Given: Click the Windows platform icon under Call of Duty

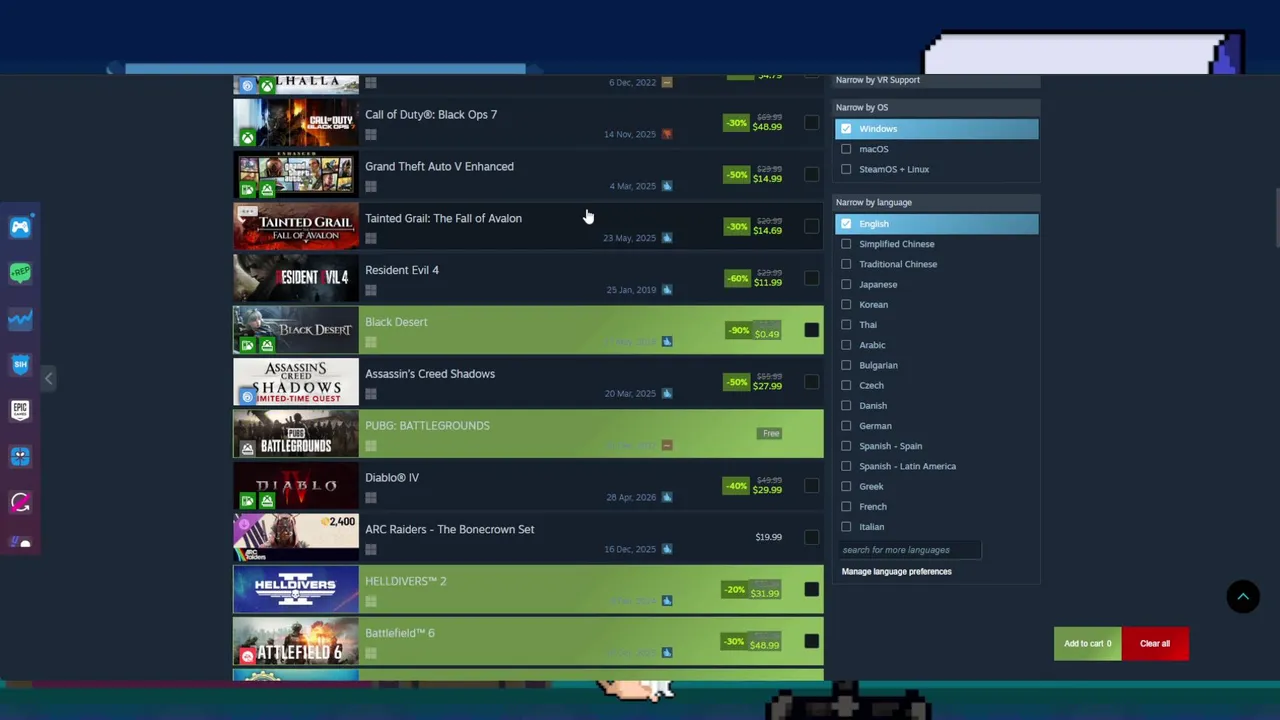Looking at the screenshot, I should point(371,135).
